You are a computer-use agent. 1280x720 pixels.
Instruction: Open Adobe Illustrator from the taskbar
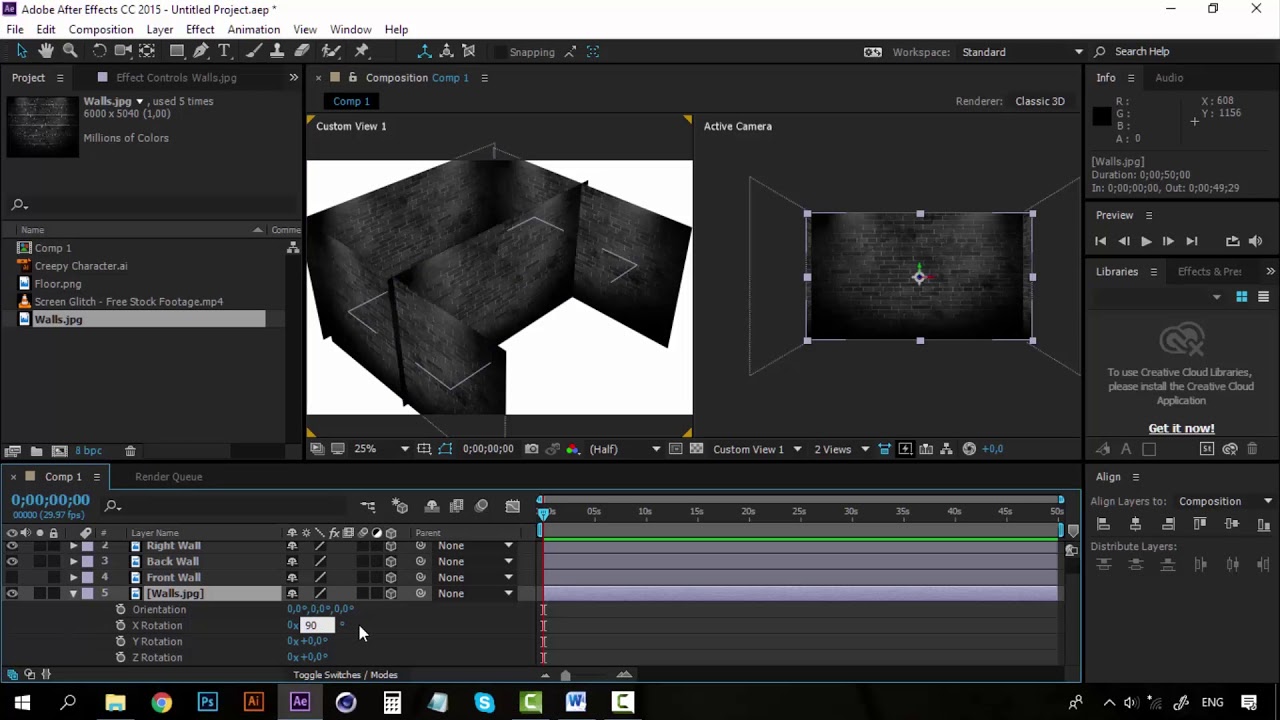253,702
